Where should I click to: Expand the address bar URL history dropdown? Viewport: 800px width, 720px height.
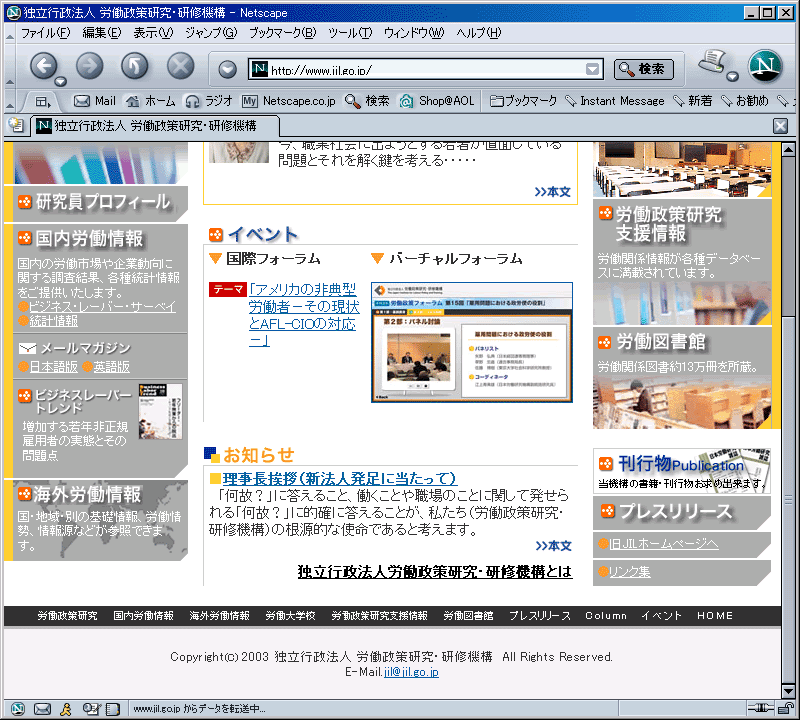pyautogui.click(x=592, y=69)
